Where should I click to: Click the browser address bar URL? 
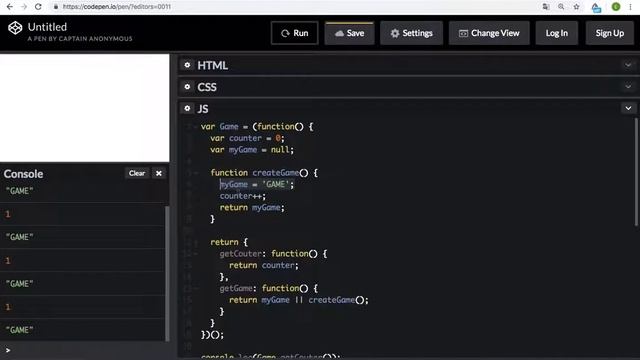pos(117,7)
